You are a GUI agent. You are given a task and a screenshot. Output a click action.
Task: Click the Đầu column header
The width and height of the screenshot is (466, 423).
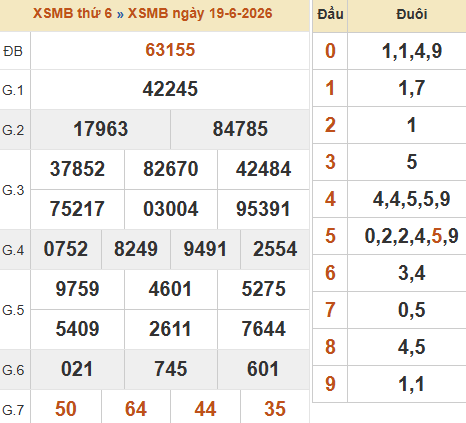(330, 14)
